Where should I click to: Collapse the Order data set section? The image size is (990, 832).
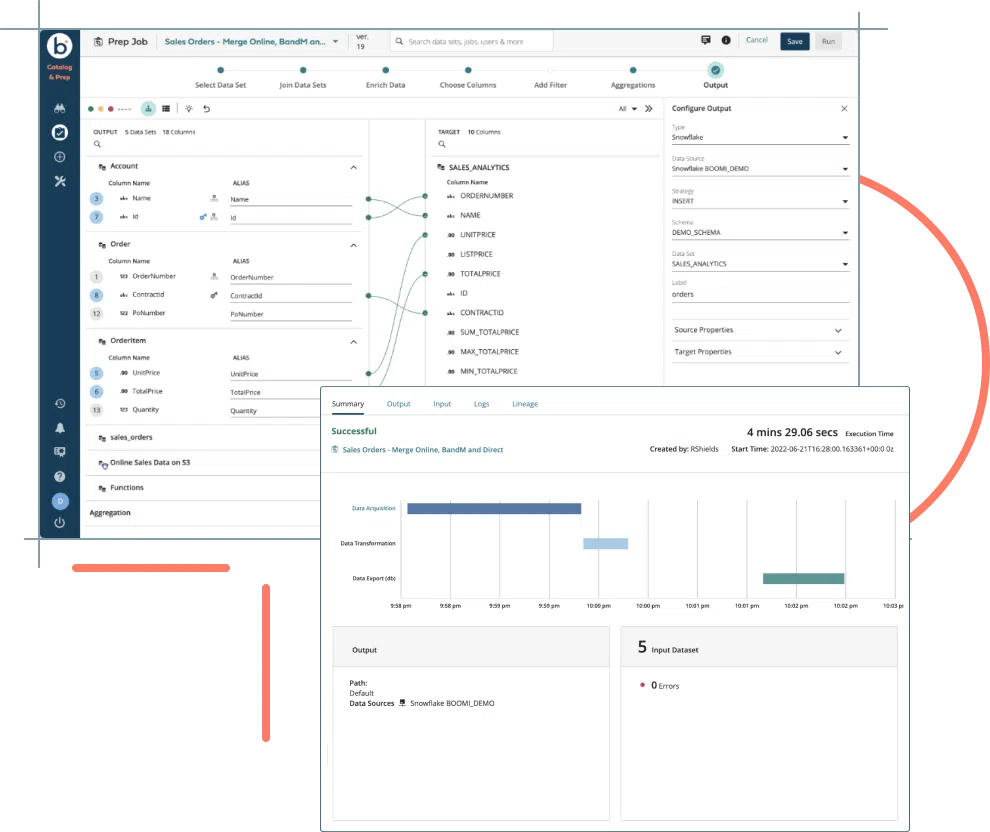point(354,245)
